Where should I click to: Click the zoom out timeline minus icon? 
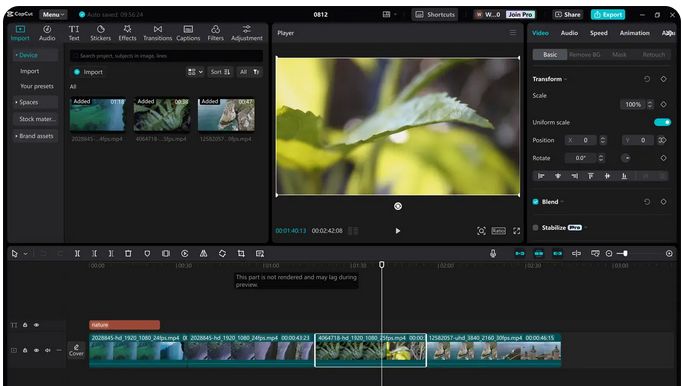click(609, 253)
